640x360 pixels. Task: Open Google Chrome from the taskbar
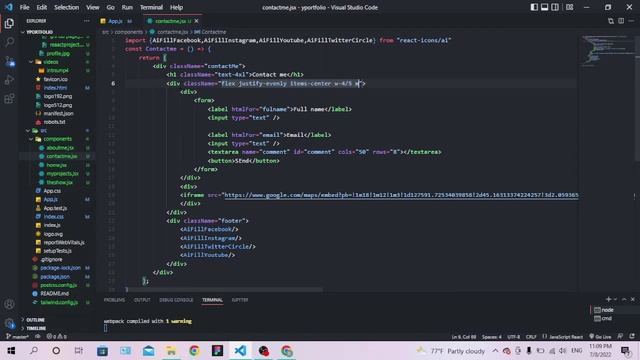click(x=194, y=351)
